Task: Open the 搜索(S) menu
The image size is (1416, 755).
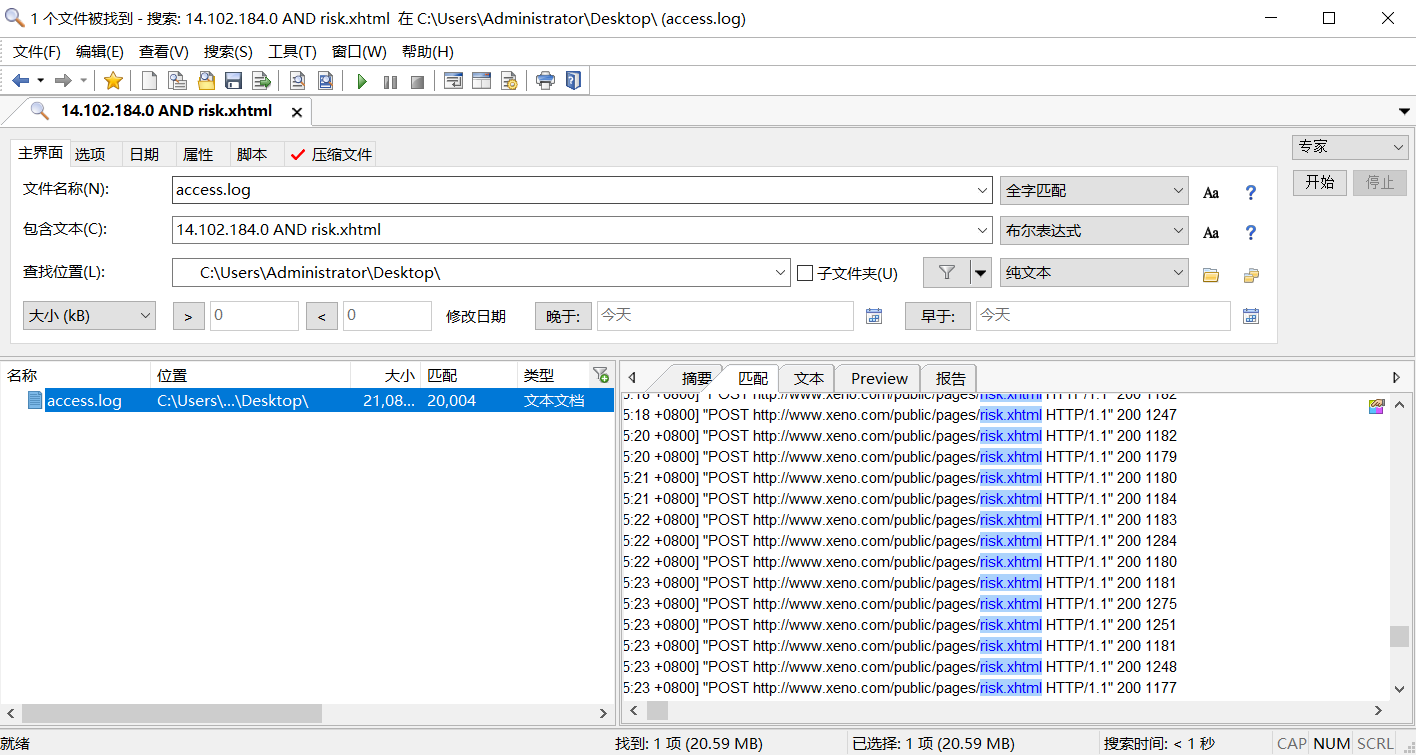Action: point(228,52)
